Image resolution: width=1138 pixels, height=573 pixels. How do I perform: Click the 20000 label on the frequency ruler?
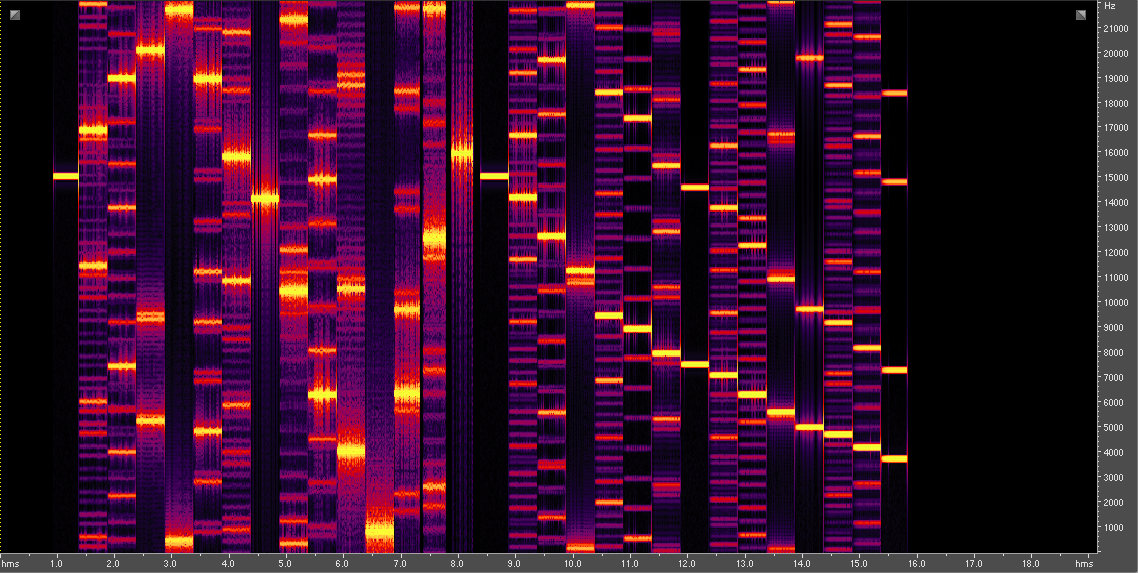coord(1116,54)
